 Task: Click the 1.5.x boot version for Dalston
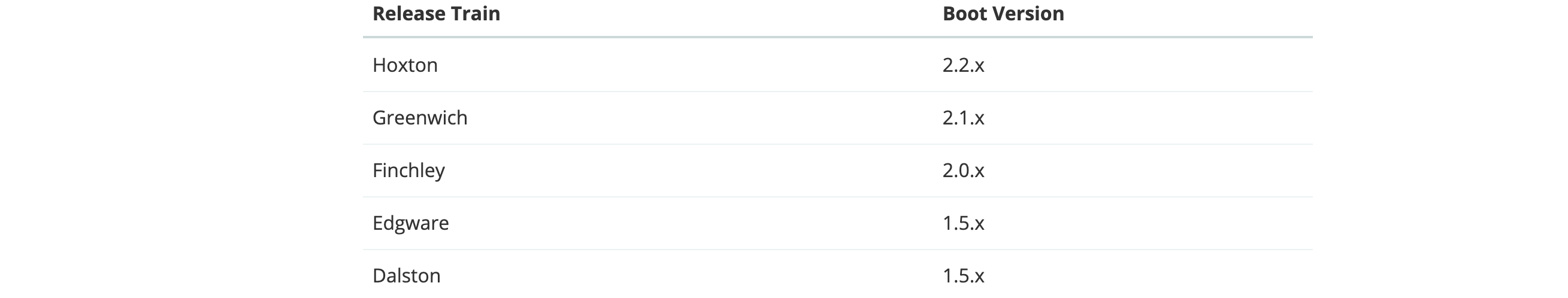[x=964, y=275]
